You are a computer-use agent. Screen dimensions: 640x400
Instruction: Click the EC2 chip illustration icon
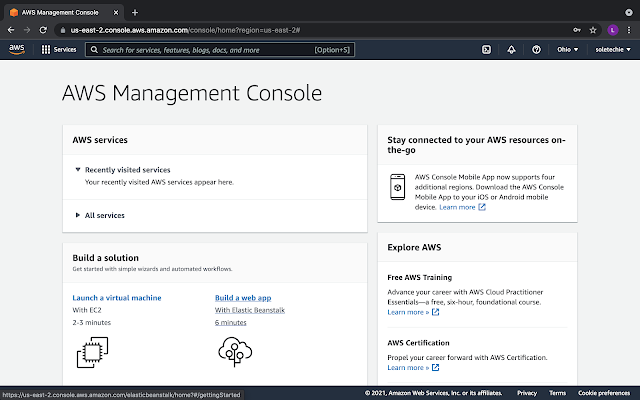92,352
